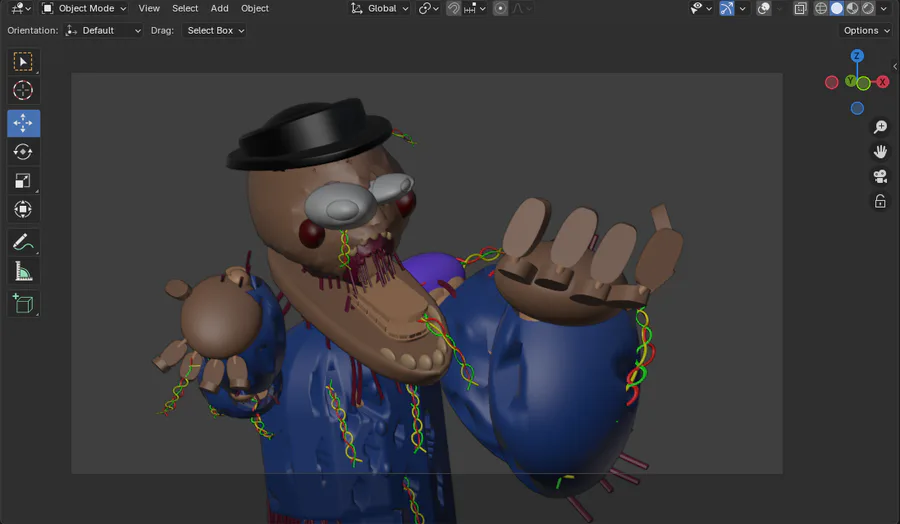Toggle viewport gizmos display
The width and height of the screenshot is (900, 524).
tap(727, 8)
